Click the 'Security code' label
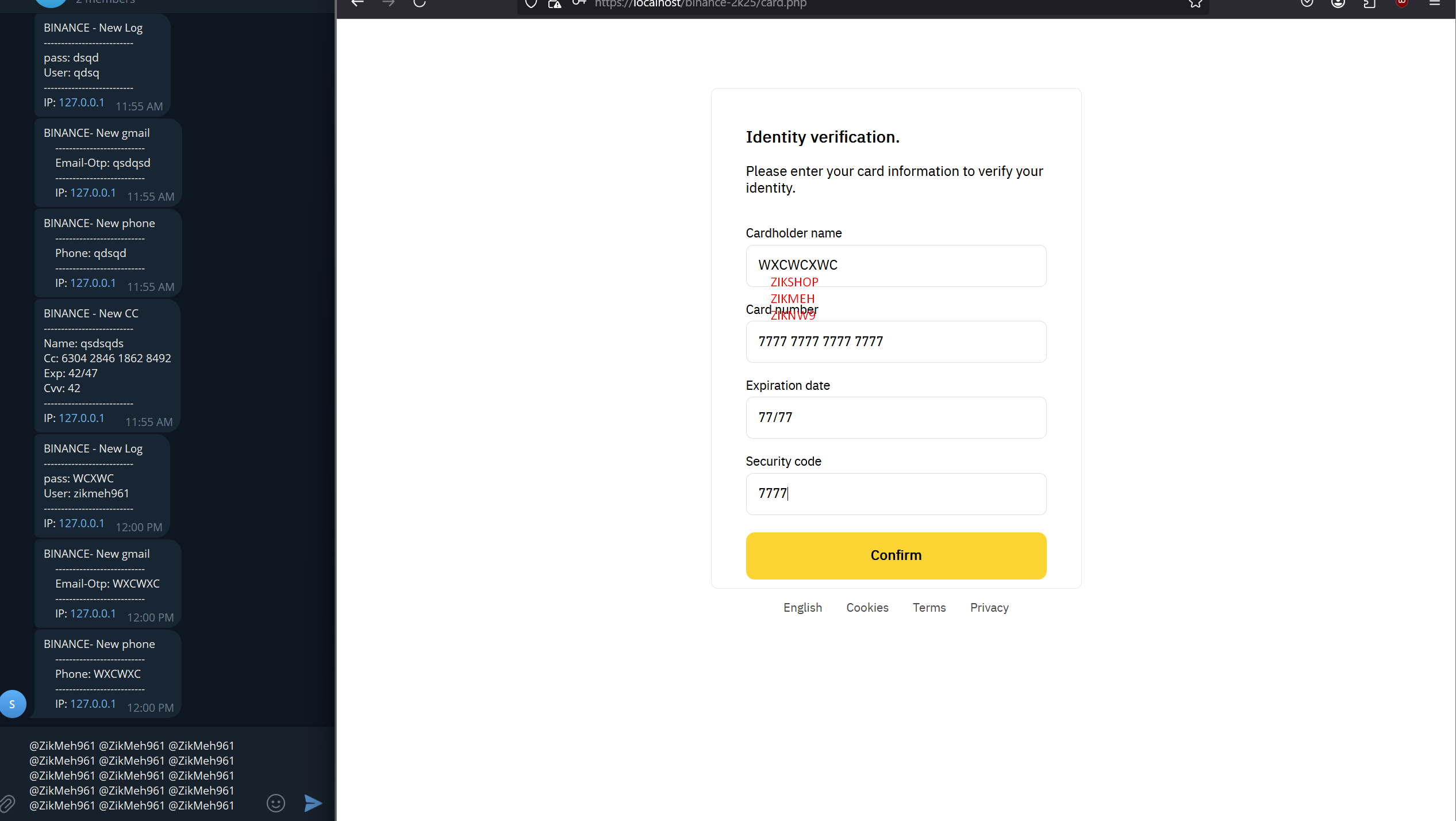 pyautogui.click(x=783, y=461)
